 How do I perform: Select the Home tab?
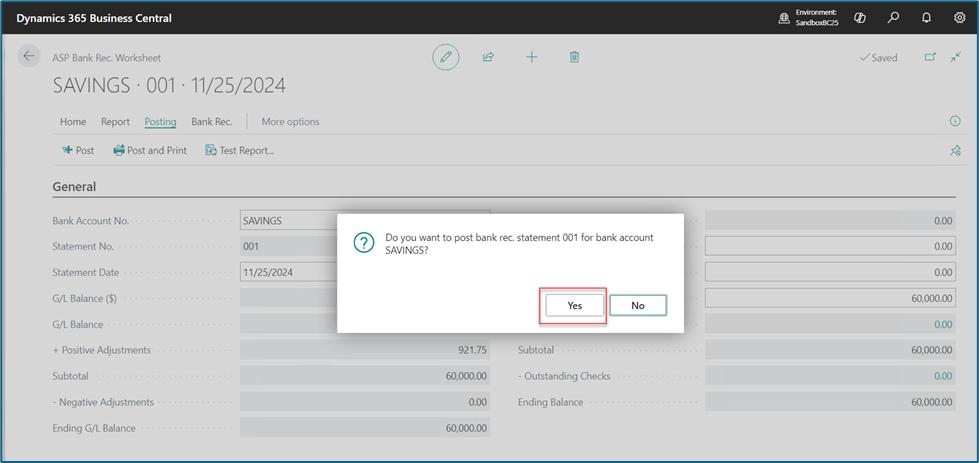(x=73, y=122)
